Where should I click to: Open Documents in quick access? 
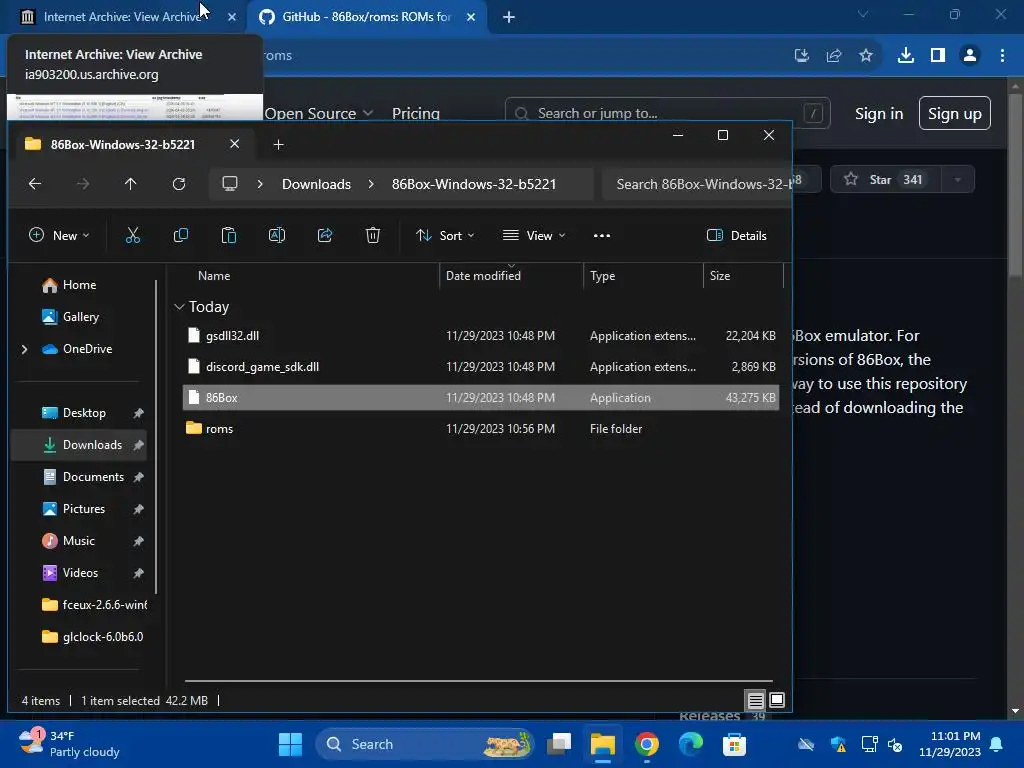pyautogui.click(x=93, y=477)
